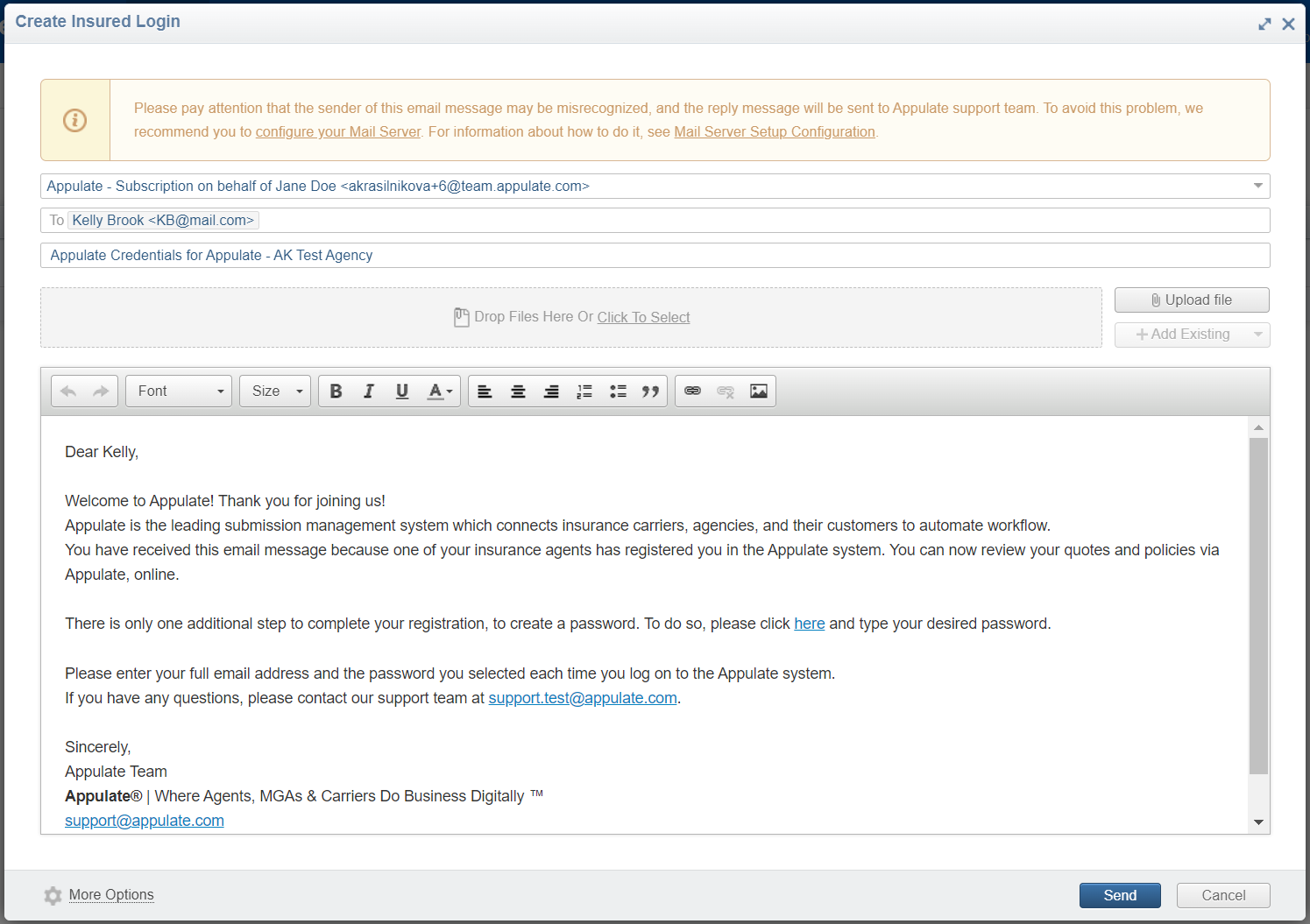Toggle underline formatting
This screenshot has width=1310, height=924.
(402, 391)
